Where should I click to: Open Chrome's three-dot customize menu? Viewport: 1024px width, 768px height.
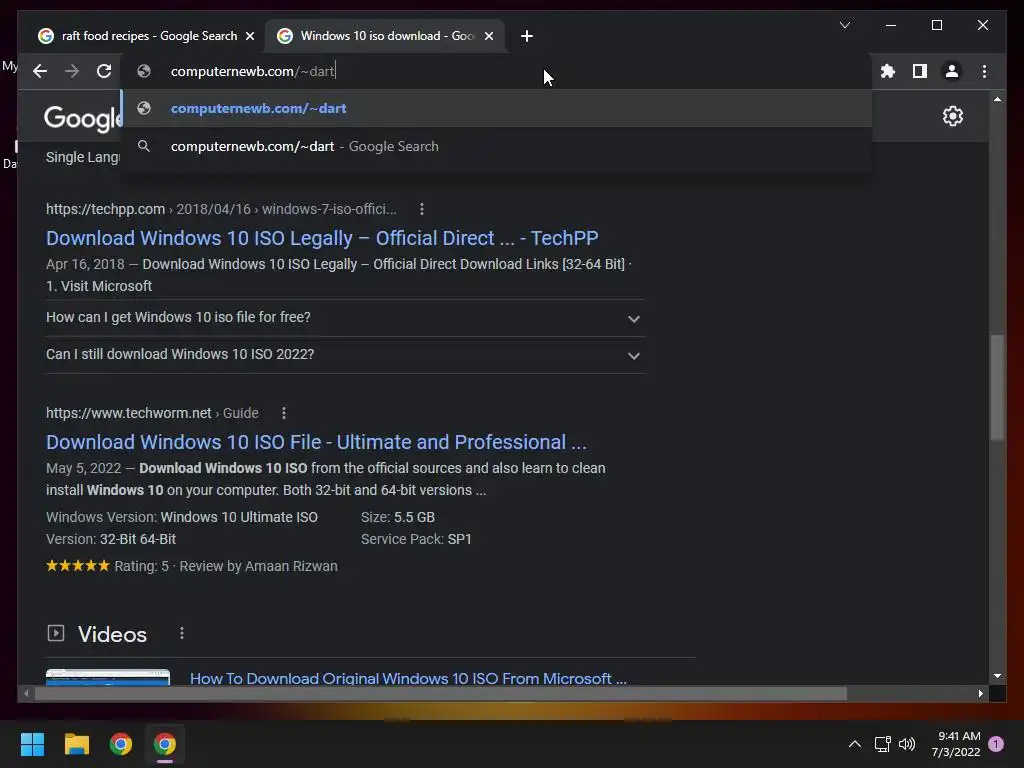click(984, 71)
